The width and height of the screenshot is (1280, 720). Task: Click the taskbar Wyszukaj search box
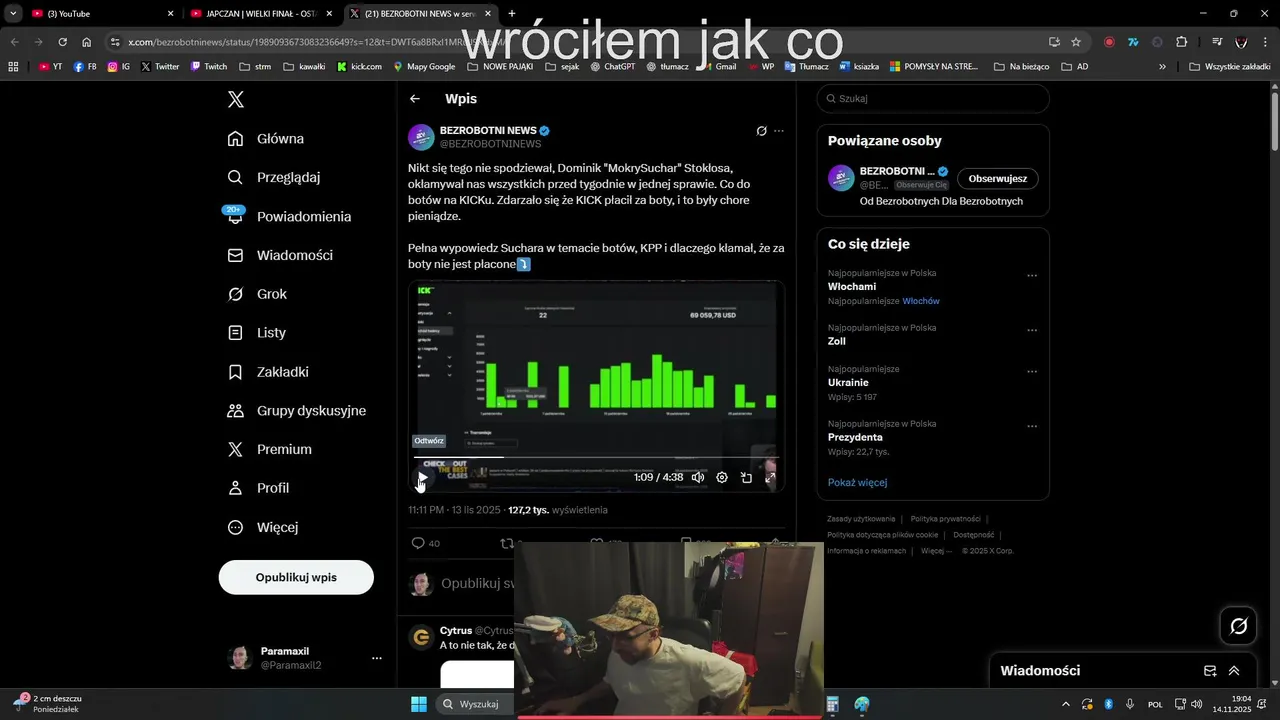[476, 705]
